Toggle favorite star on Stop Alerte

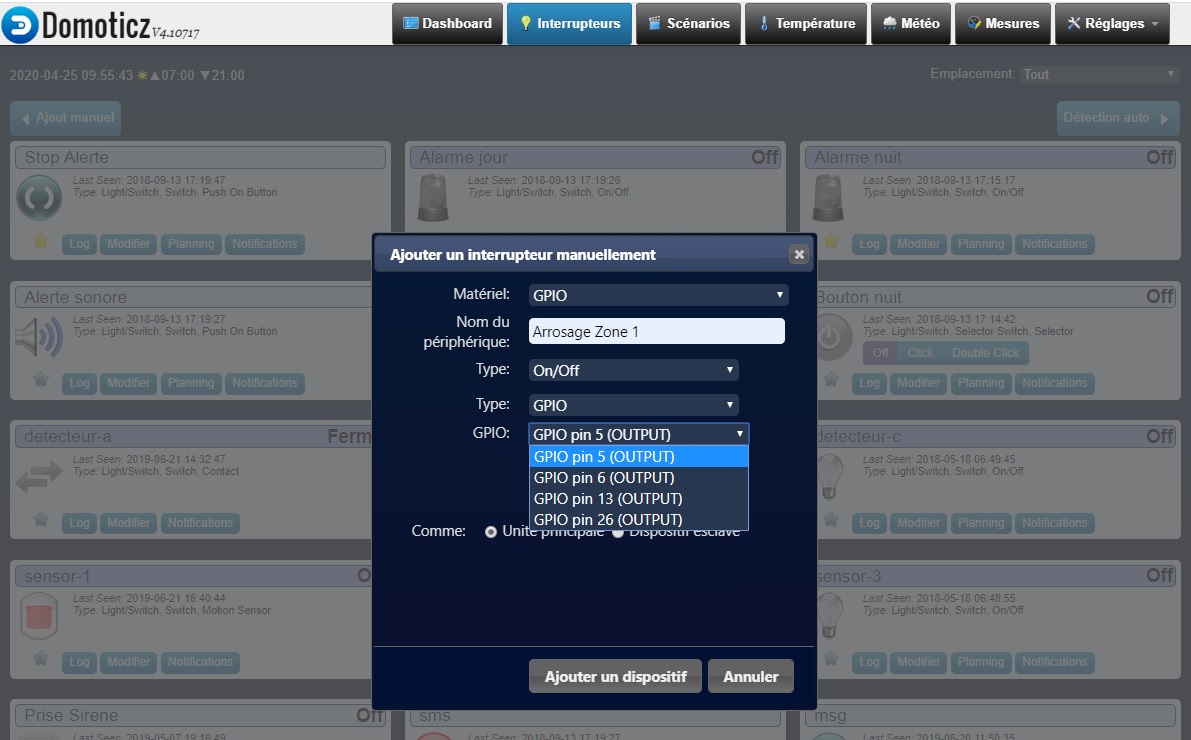click(41, 241)
